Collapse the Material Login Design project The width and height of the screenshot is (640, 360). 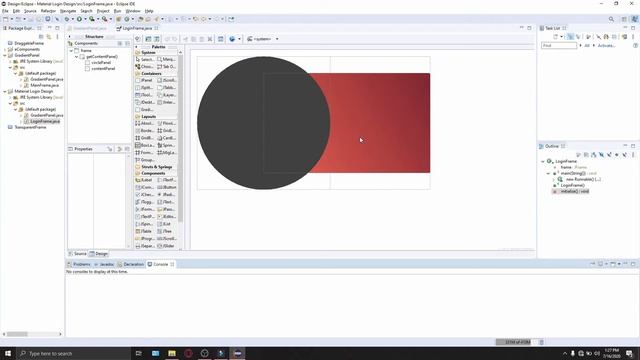[x=4, y=91]
